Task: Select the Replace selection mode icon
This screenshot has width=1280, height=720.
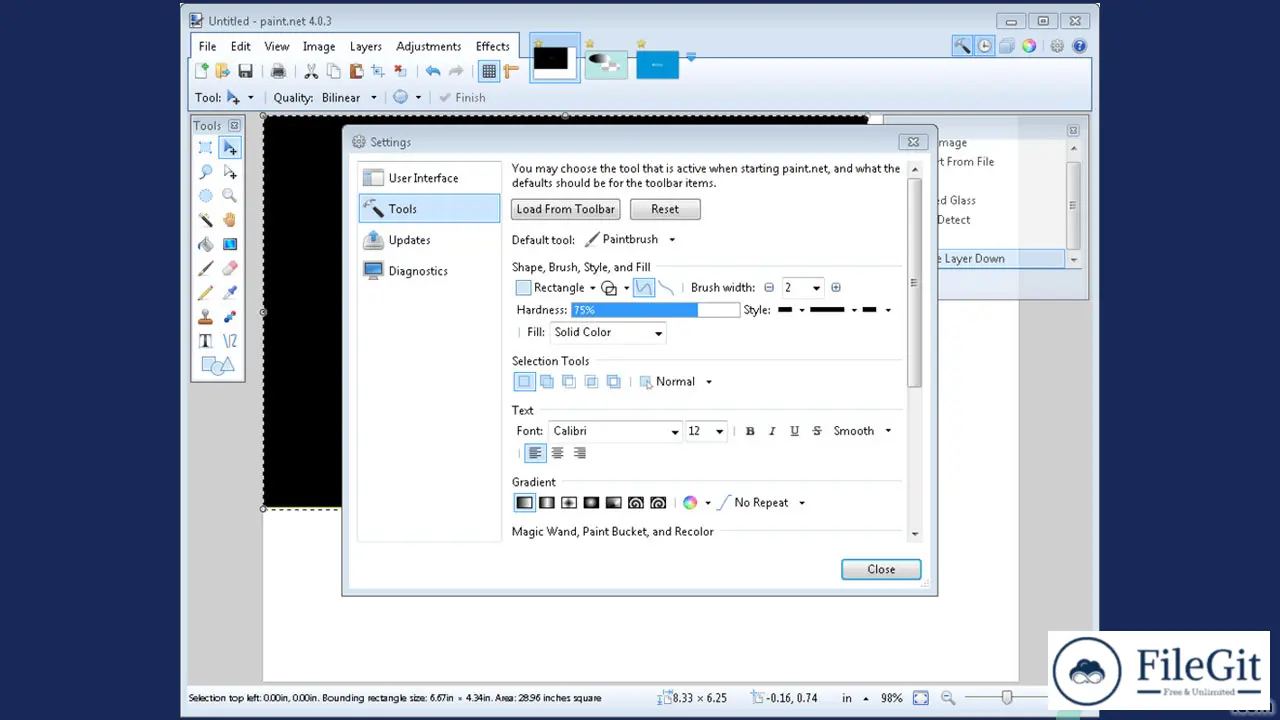Action: [524, 382]
